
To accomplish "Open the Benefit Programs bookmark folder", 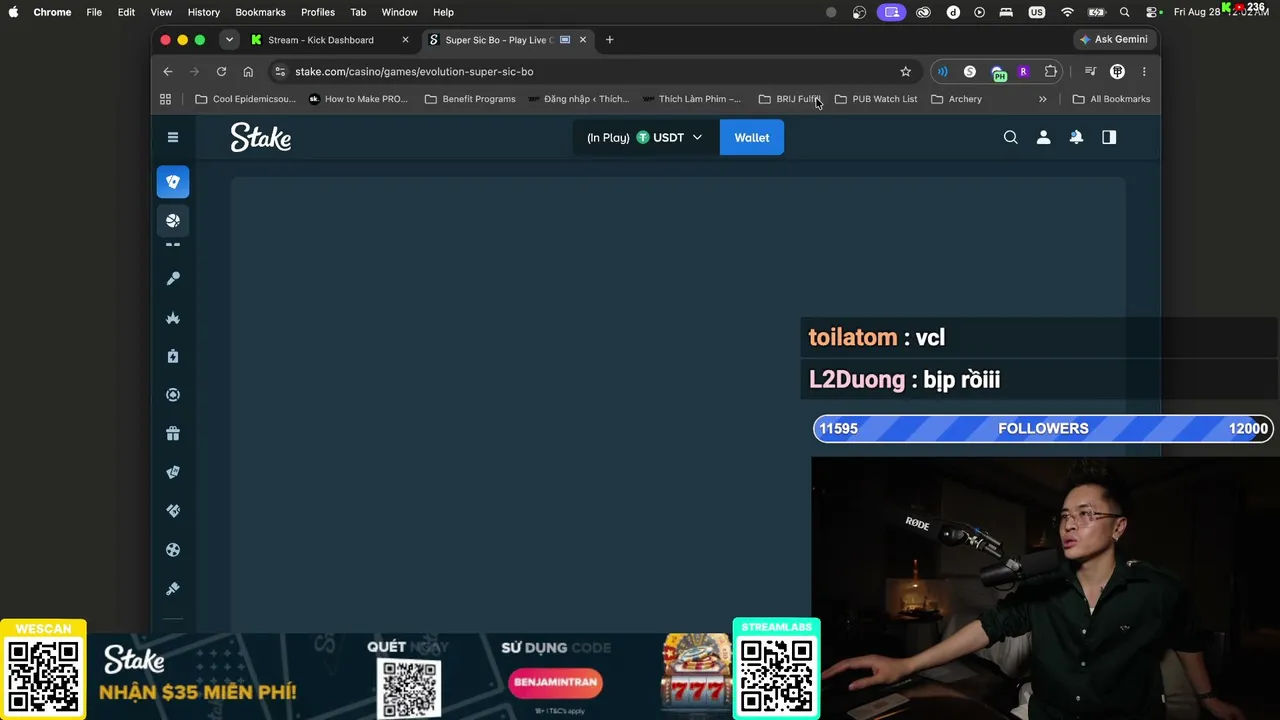I will click(470, 99).
